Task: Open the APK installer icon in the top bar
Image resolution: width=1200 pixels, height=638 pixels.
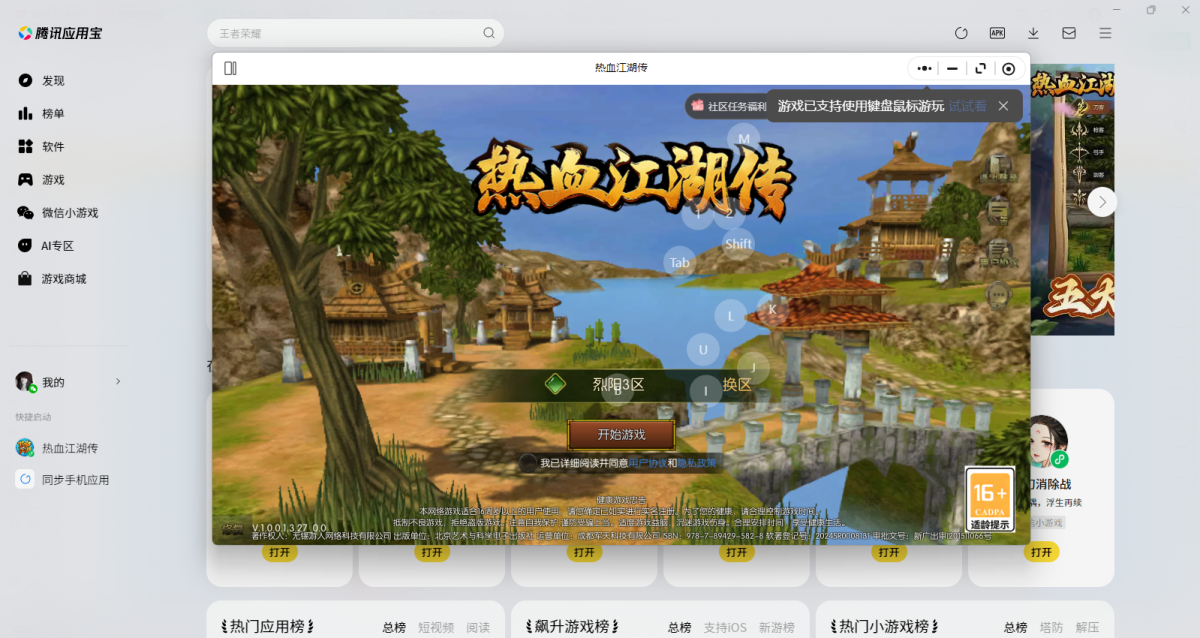Action: (x=996, y=32)
